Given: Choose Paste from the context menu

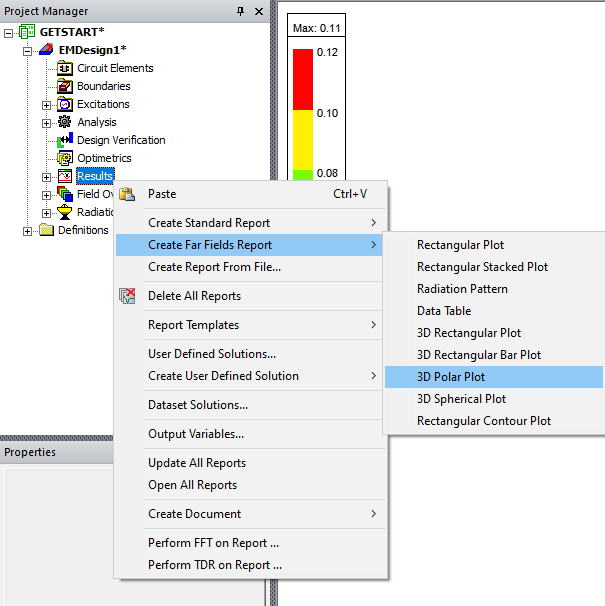Looking at the screenshot, I should [x=251, y=194].
